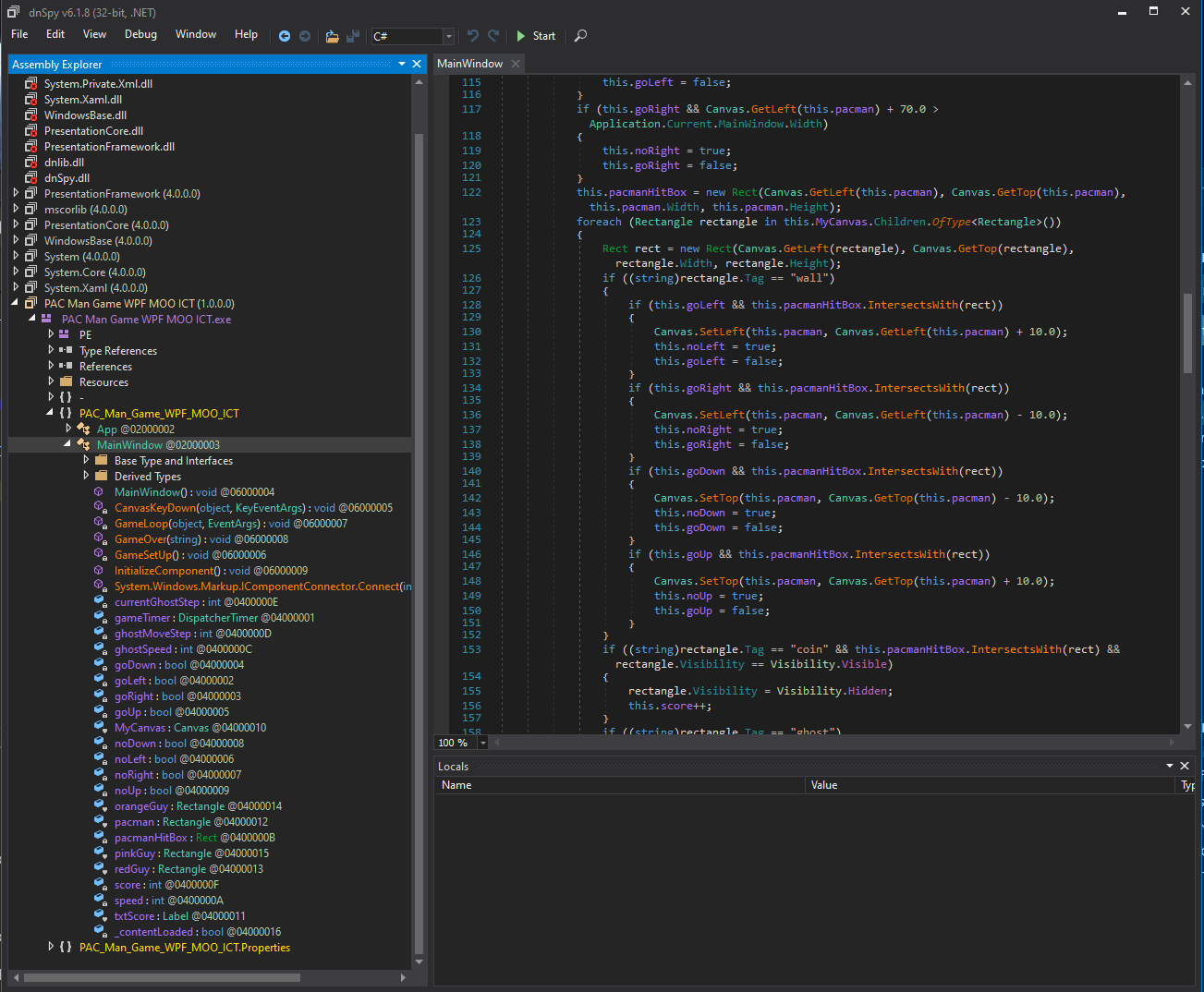Click the IntersectsWith link on line 128
The width and height of the screenshot is (1204, 992).
point(913,305)
